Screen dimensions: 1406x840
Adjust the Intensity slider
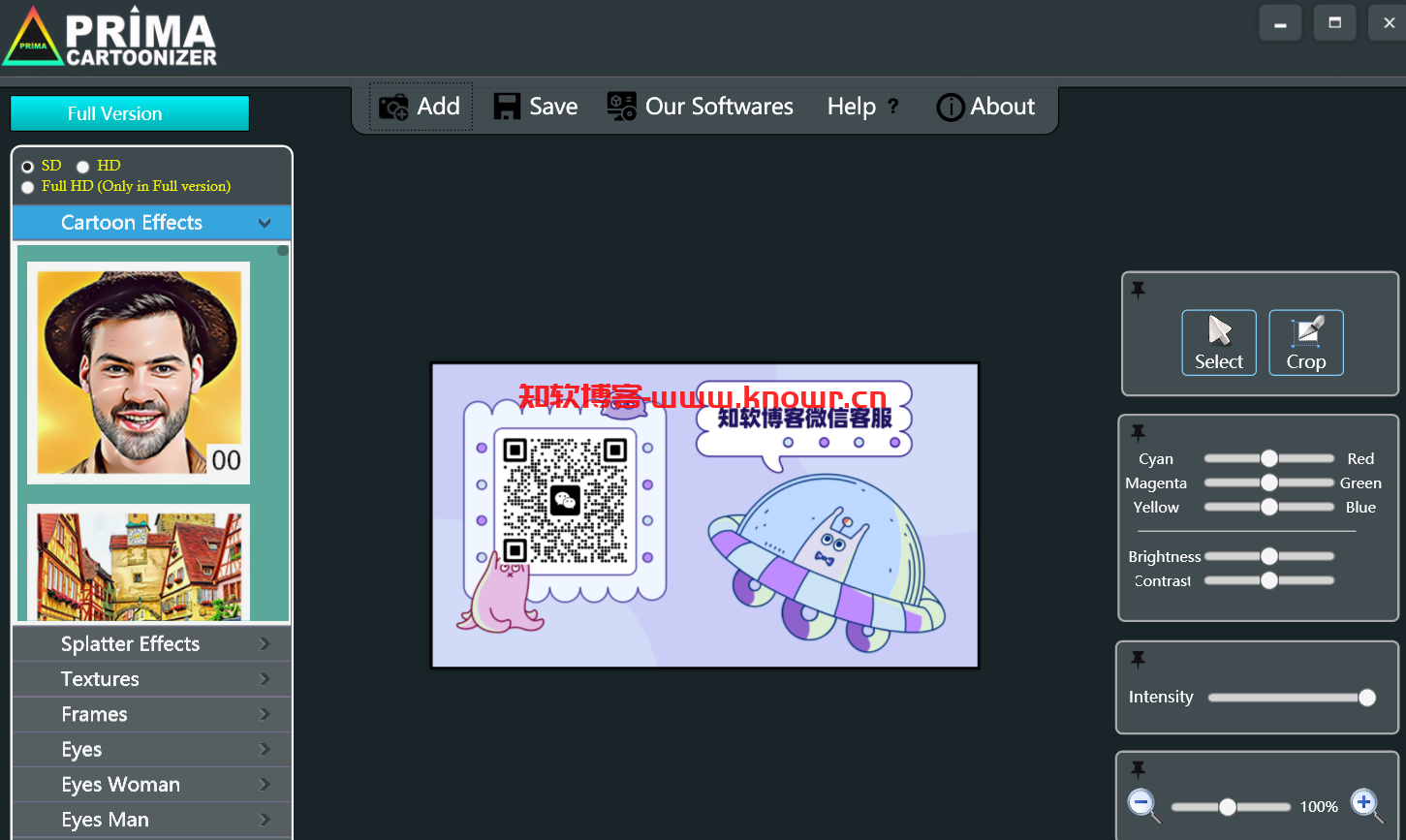[x=1292, y=698]
